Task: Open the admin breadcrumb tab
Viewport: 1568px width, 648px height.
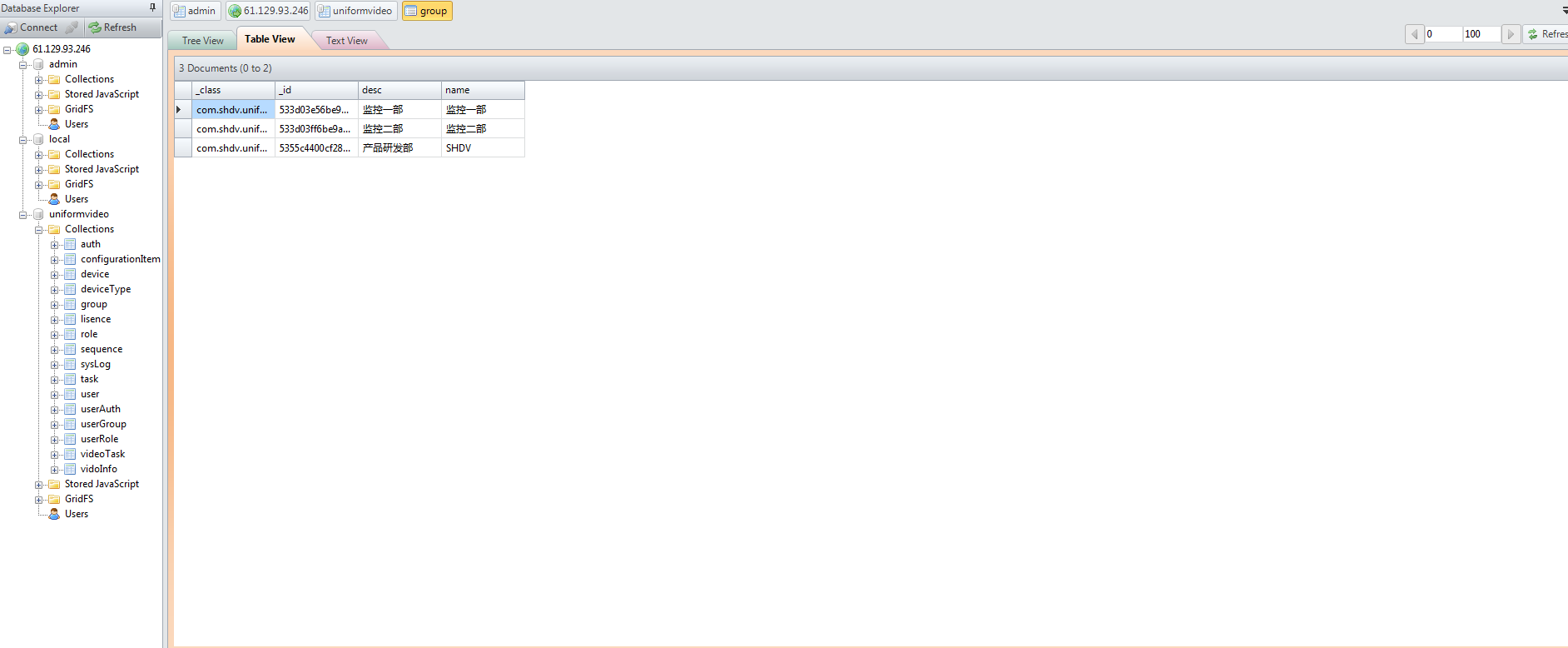Action: pos(195,11)
